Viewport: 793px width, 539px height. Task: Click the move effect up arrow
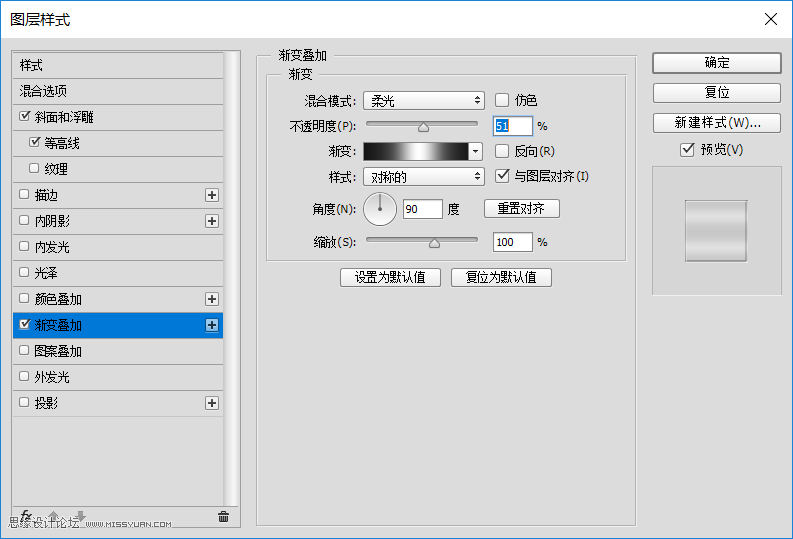(54, 517)
